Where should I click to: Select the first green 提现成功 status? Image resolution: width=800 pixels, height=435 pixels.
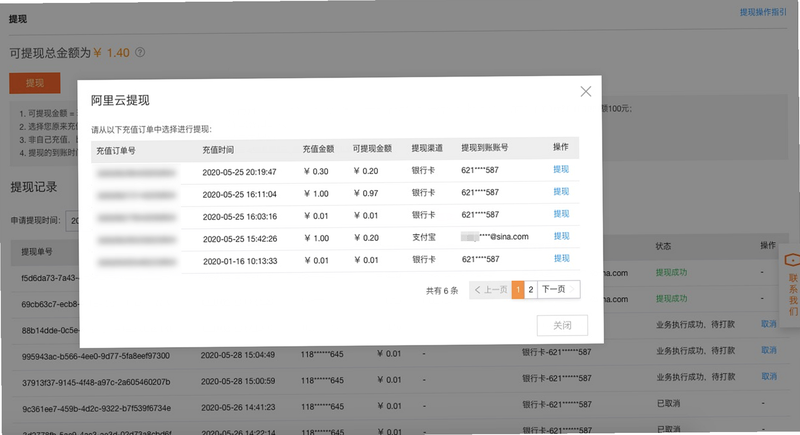point(671,272)
